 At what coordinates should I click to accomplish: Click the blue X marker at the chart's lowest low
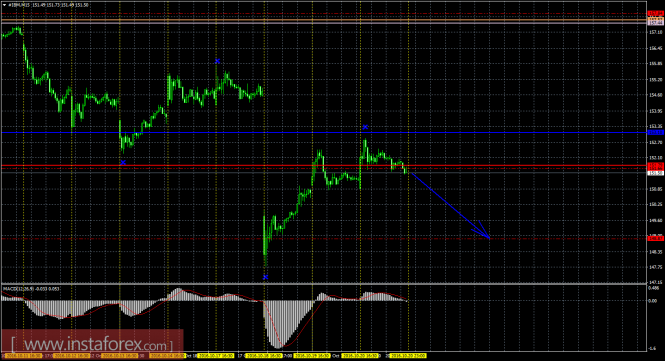265,277
